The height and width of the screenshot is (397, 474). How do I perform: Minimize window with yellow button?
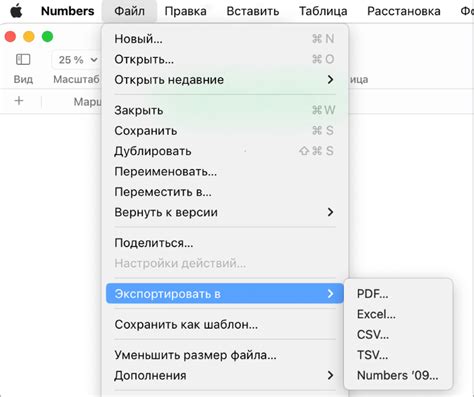click(x=29, y=36)
